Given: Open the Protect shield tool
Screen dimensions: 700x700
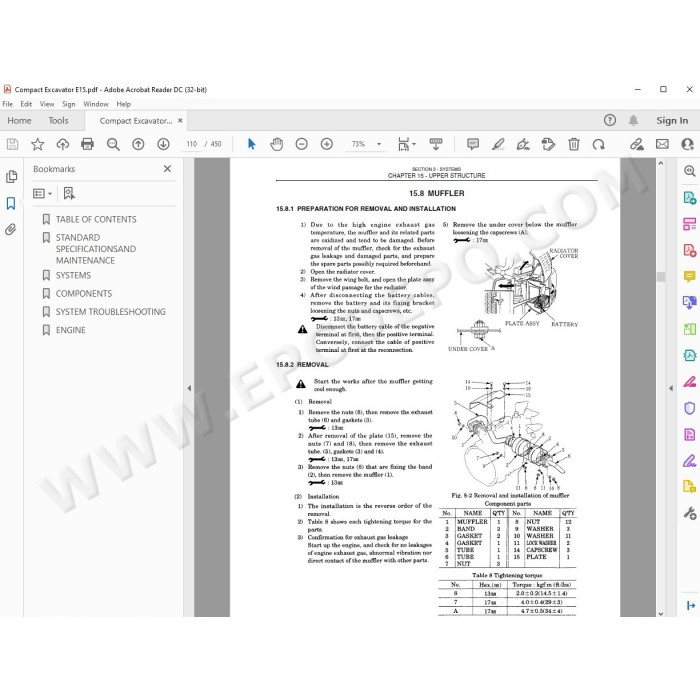Looking at the screenshot, I should (690, 408).
